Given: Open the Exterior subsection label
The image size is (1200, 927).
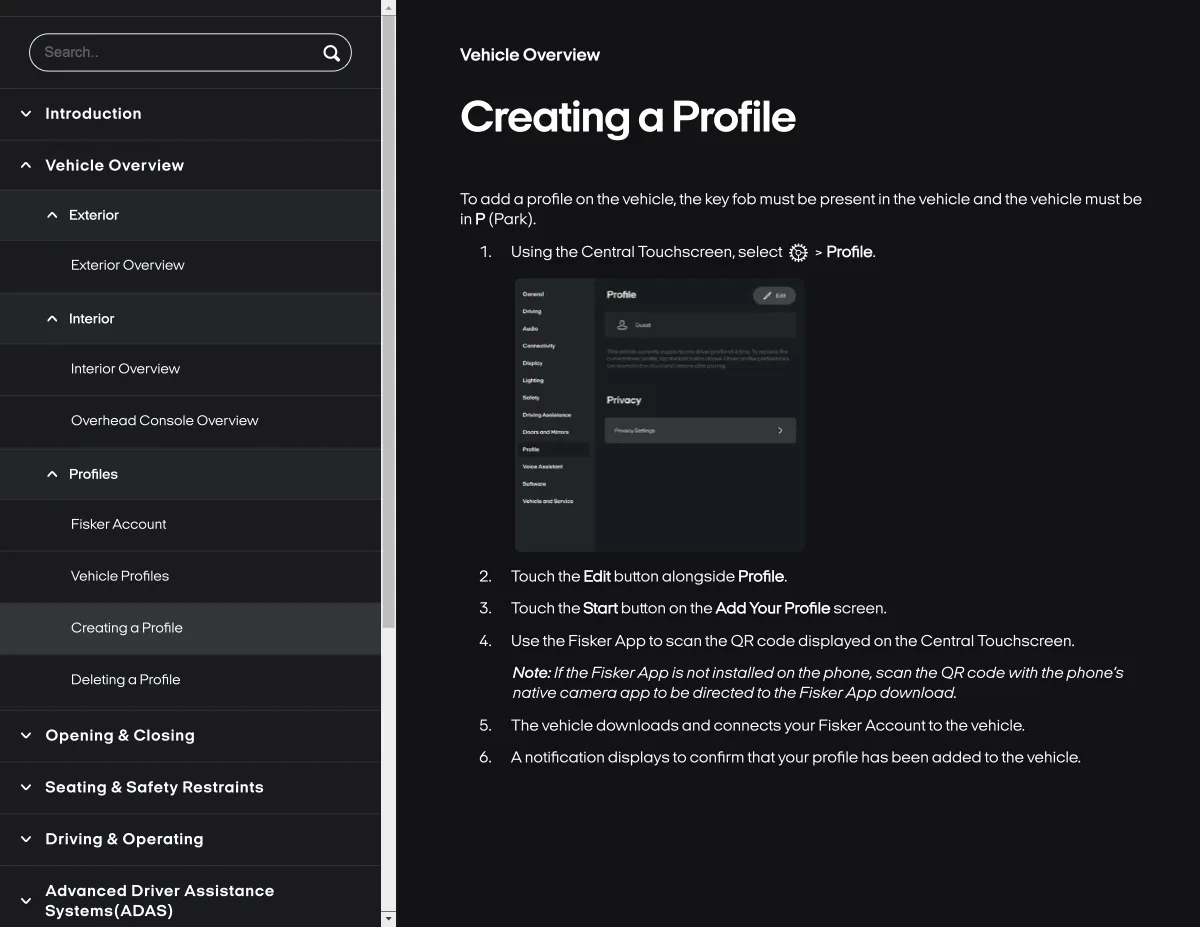Looking at the screenshot, I should [94, 215].
